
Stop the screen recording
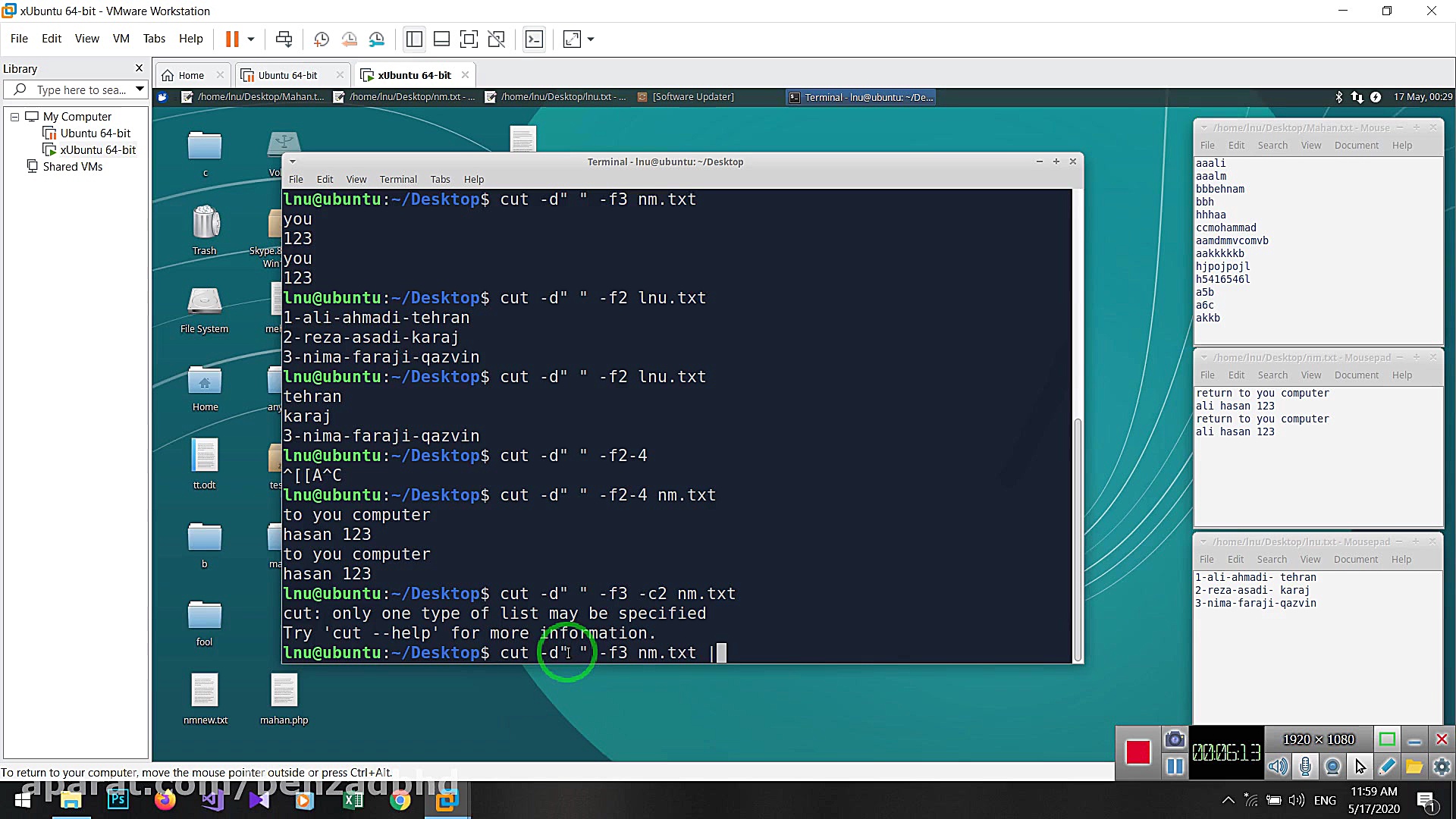pos(1138,751)
